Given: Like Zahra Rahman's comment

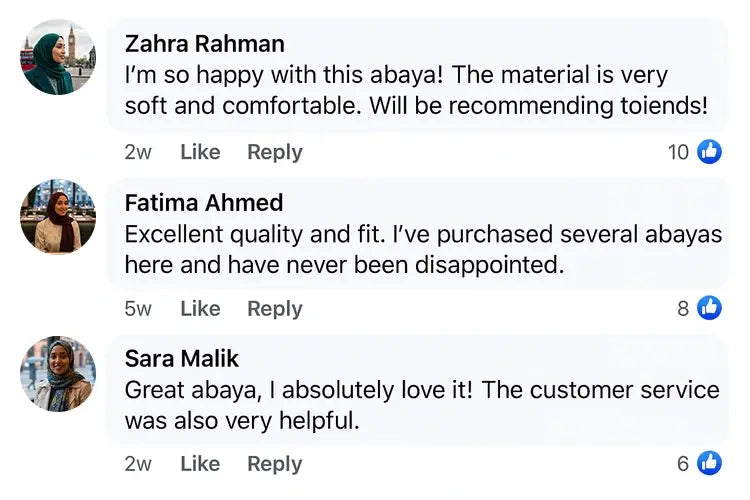Looking at the screenshot, I should [x=200, y=152].
